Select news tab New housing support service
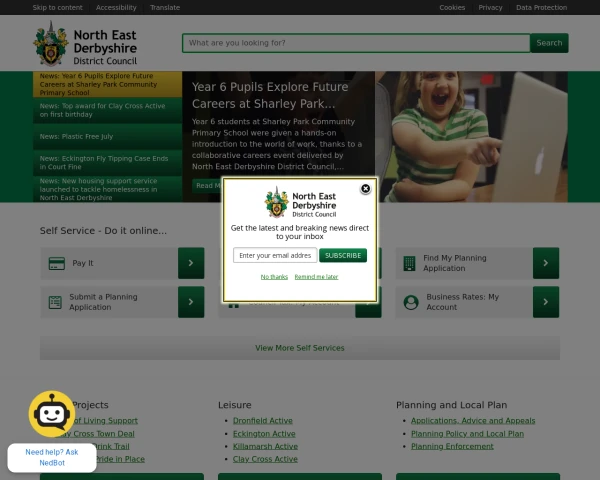This screenshot has width=600, height=480. tap(108, 189)
